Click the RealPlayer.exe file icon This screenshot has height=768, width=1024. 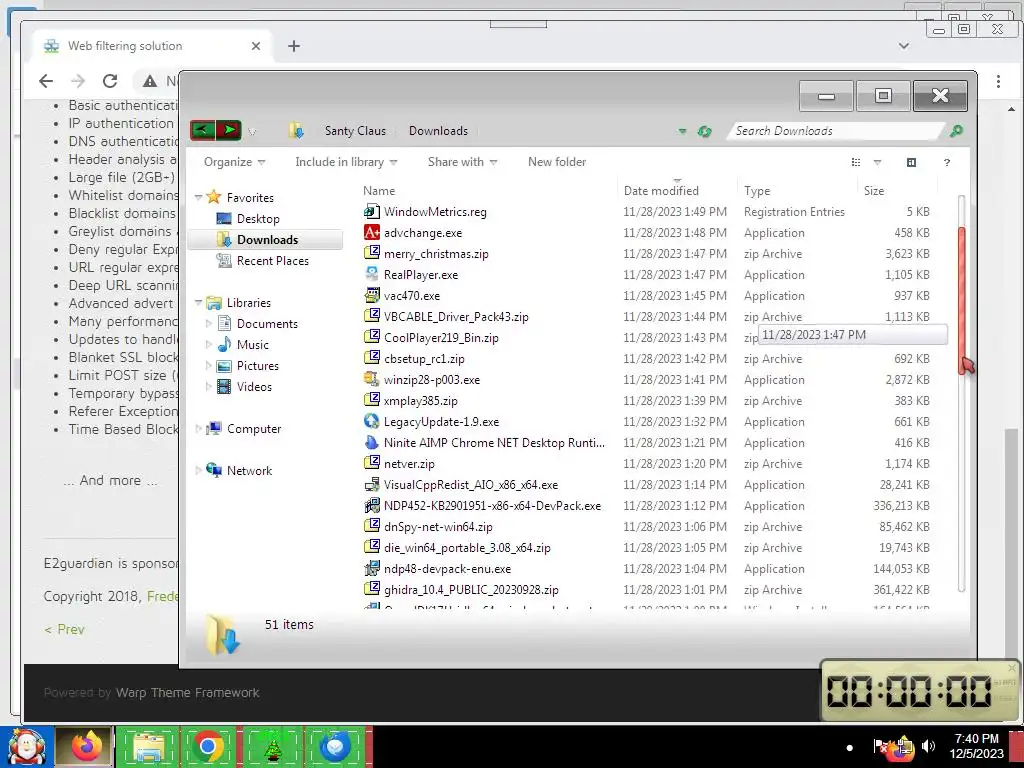[372, 274]
